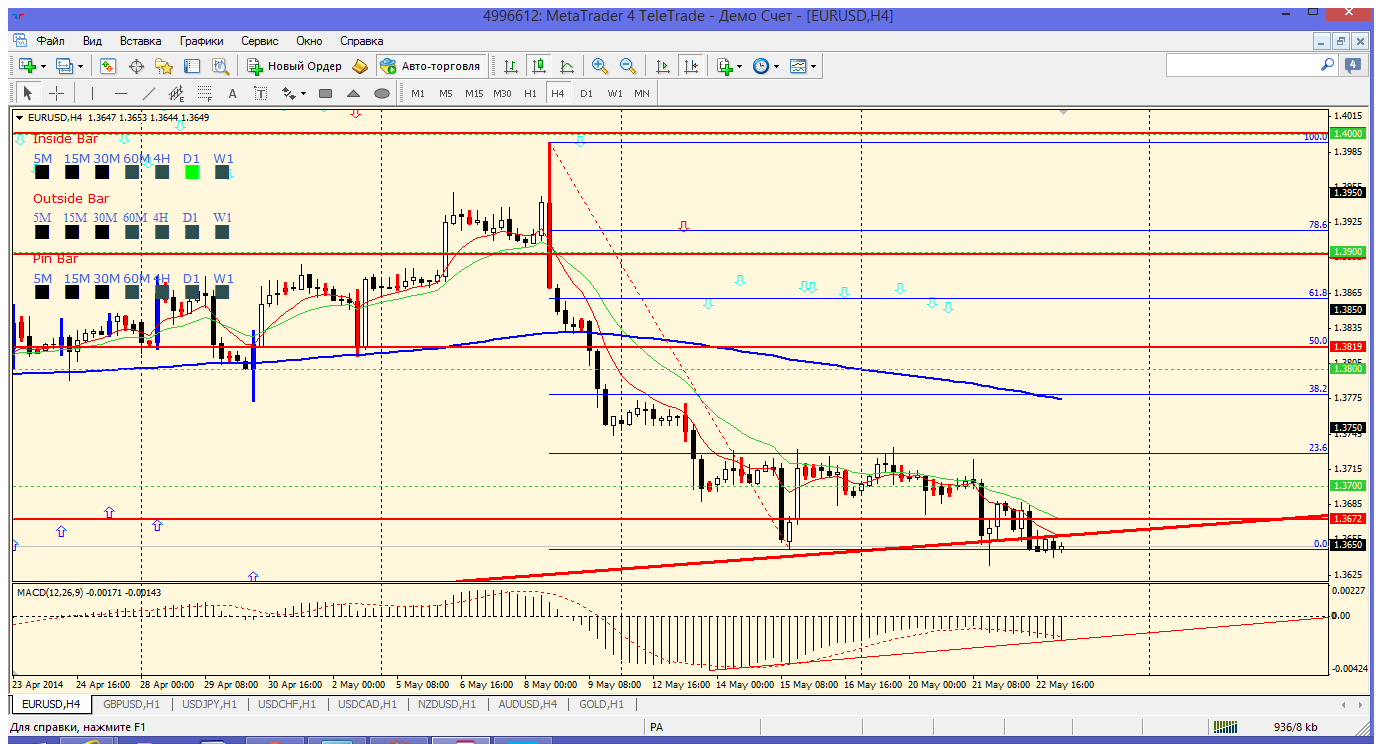
Task: Click the search magnifier icon
Action: [x=1328, y=64]
